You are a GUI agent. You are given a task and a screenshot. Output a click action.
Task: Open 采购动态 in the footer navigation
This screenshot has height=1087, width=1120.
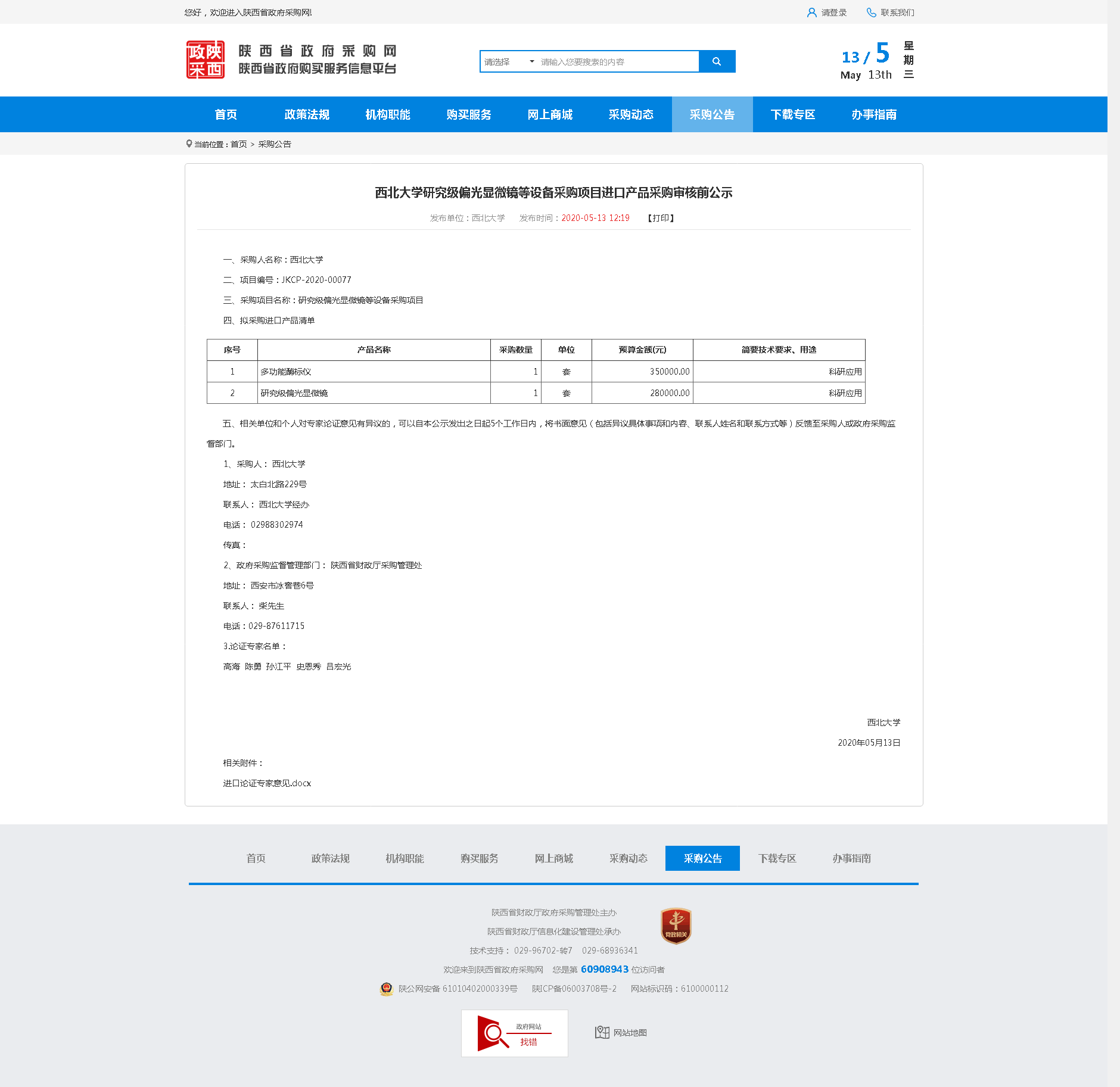[x=628, y=858]
